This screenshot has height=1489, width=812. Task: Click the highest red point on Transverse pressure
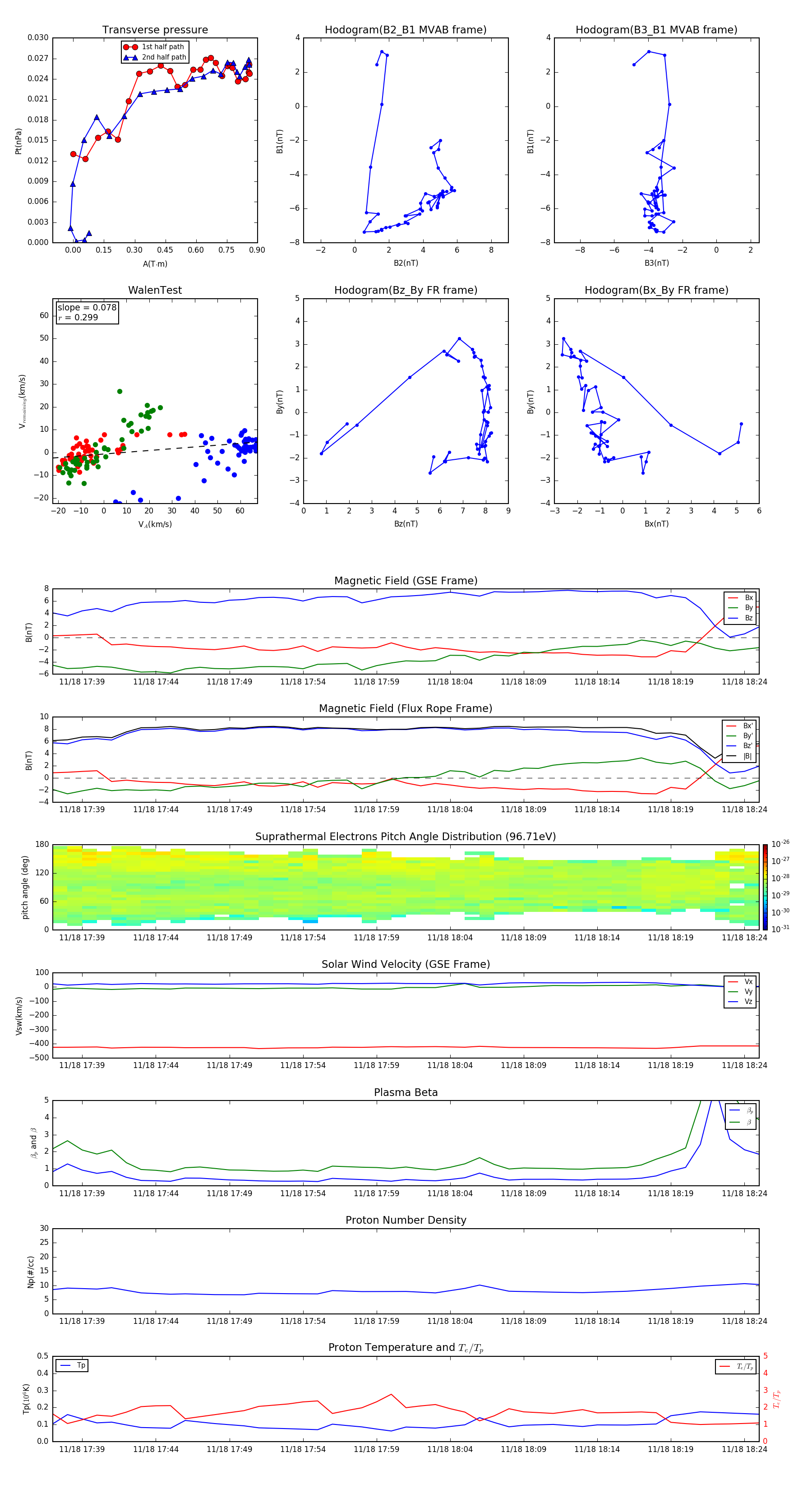[x=210, y=58]
